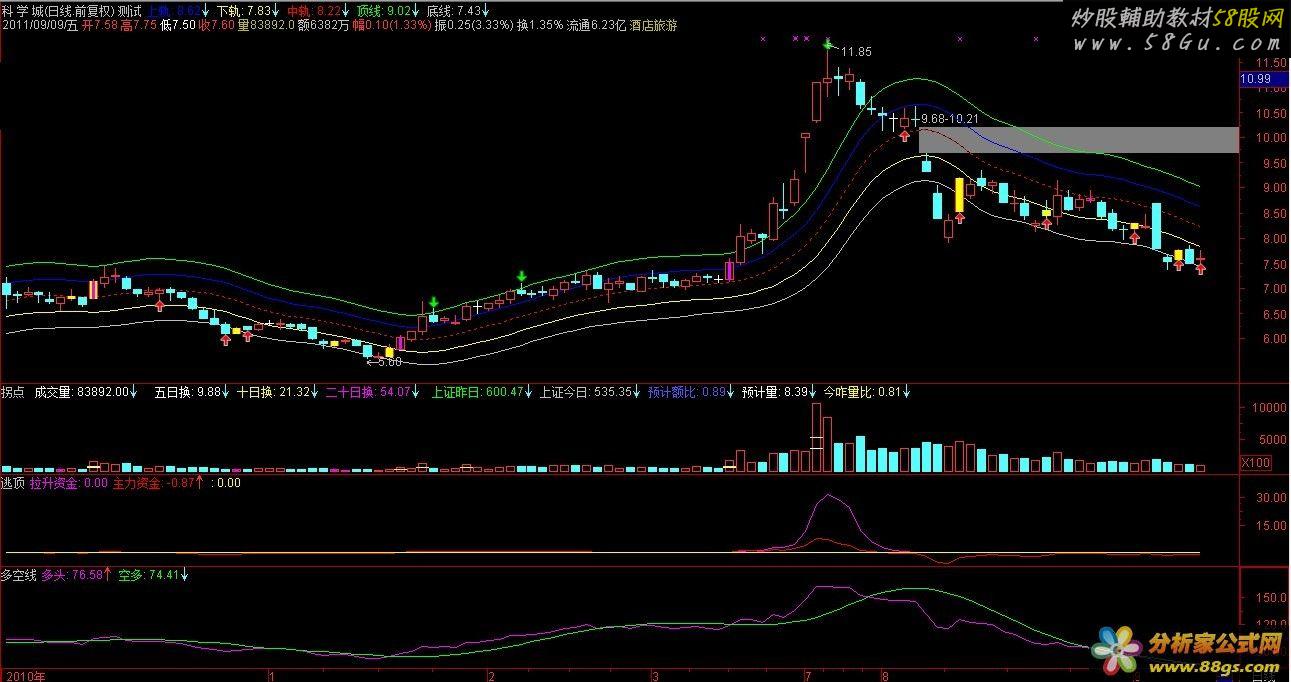Viewport: 1291px width, 682px height.
Task: Click the gray gap zone rectangle
Action: (1078, 139)
